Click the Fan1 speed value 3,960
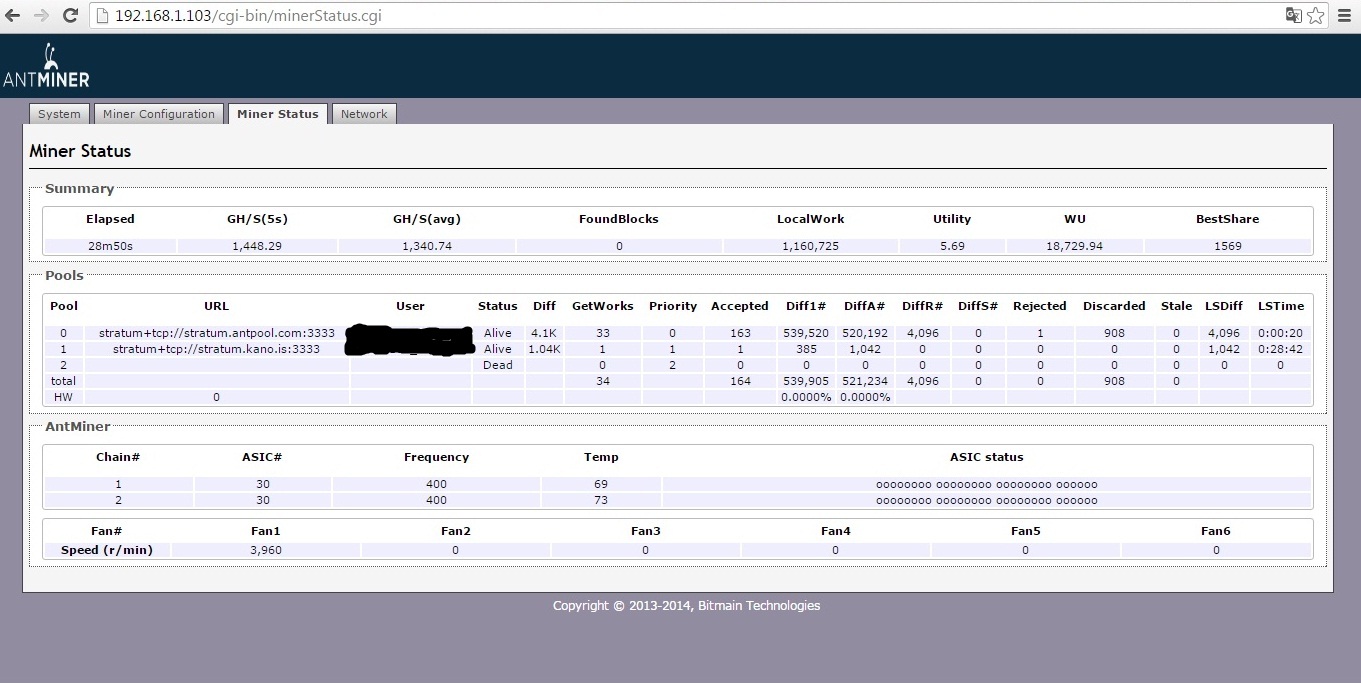The width and height of the screenshot is (1361, 683). tap(265, 550)
